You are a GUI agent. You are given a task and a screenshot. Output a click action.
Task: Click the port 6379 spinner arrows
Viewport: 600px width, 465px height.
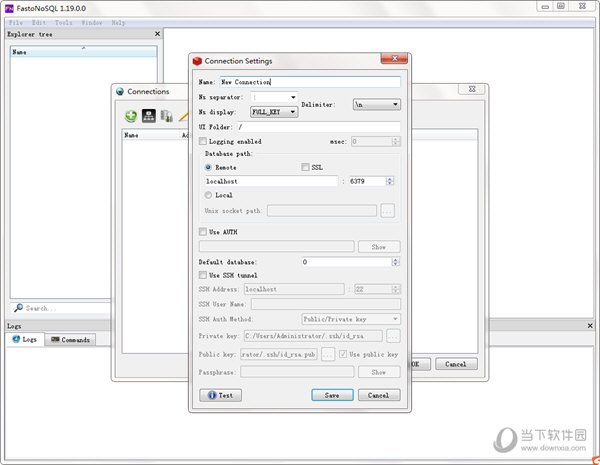[x=390, y=181]
